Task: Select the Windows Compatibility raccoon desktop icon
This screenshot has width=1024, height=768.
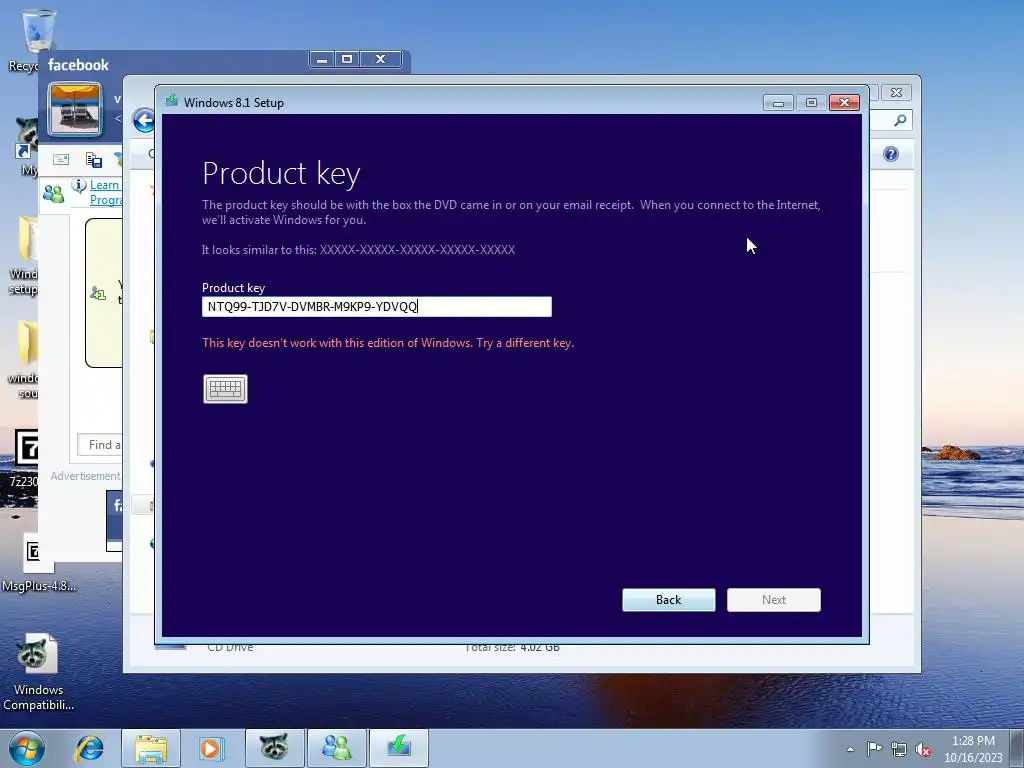Action: click(38, 673)
